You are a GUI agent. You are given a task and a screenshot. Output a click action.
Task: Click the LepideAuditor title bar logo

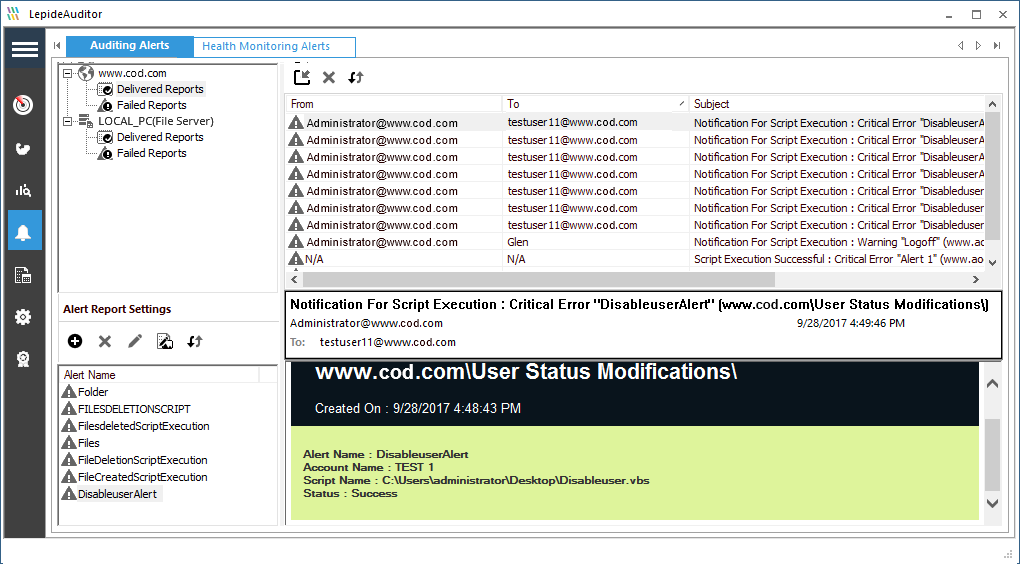(x=14, y=14)
